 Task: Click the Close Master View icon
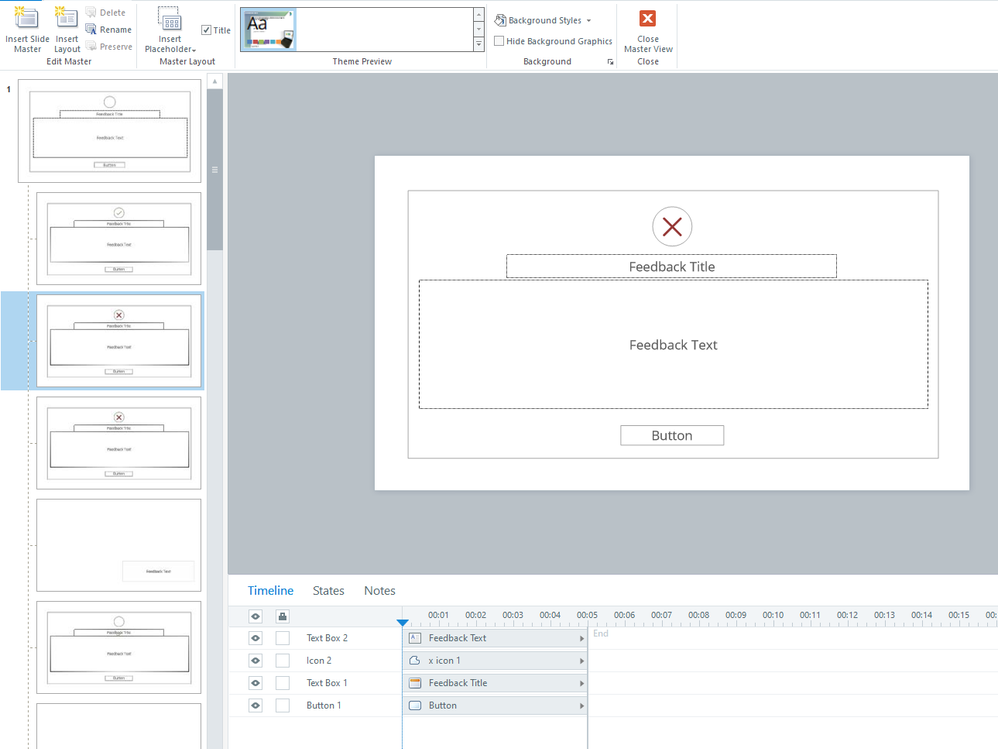[x=648, y=19]
